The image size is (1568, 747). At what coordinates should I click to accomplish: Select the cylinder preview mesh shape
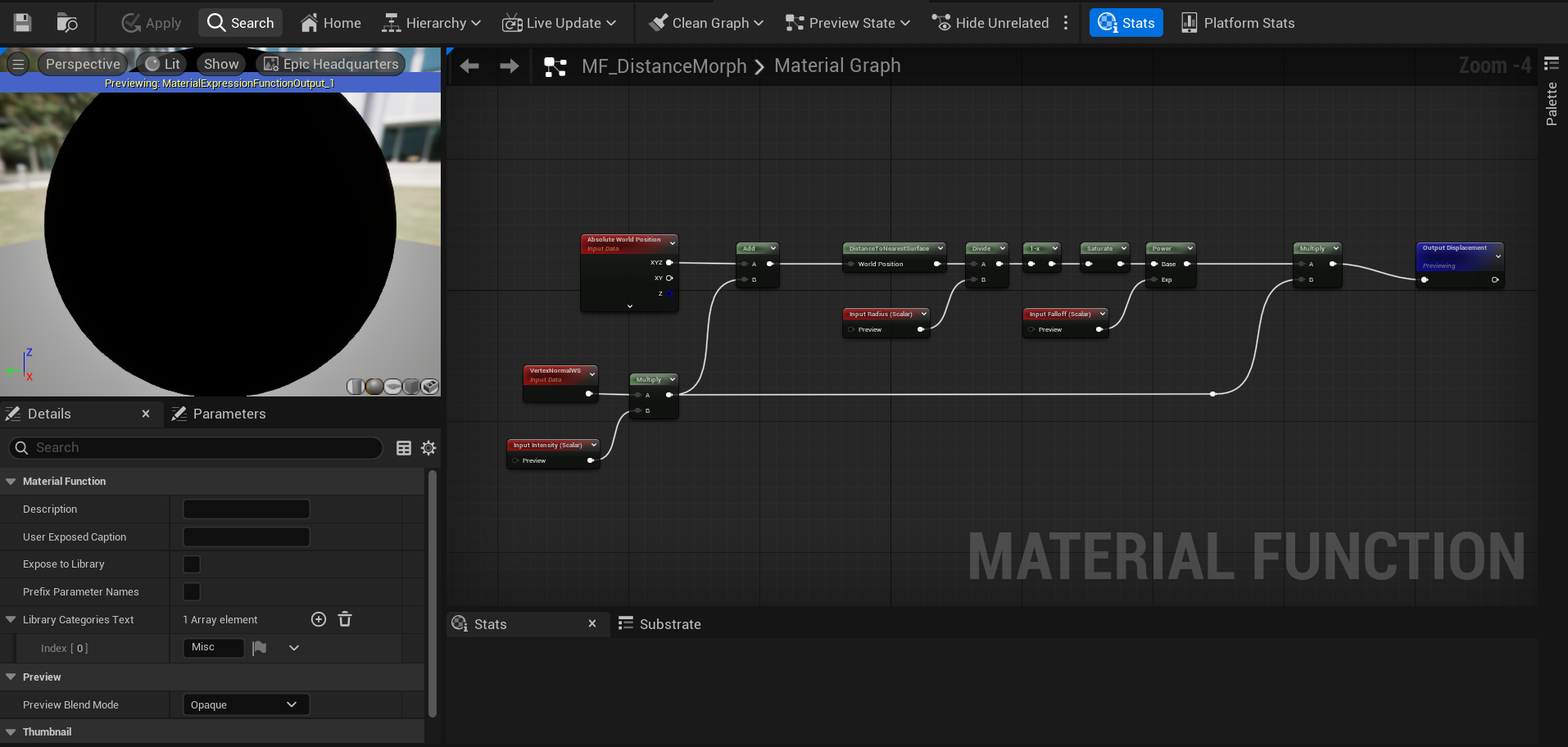click(356, 386)
